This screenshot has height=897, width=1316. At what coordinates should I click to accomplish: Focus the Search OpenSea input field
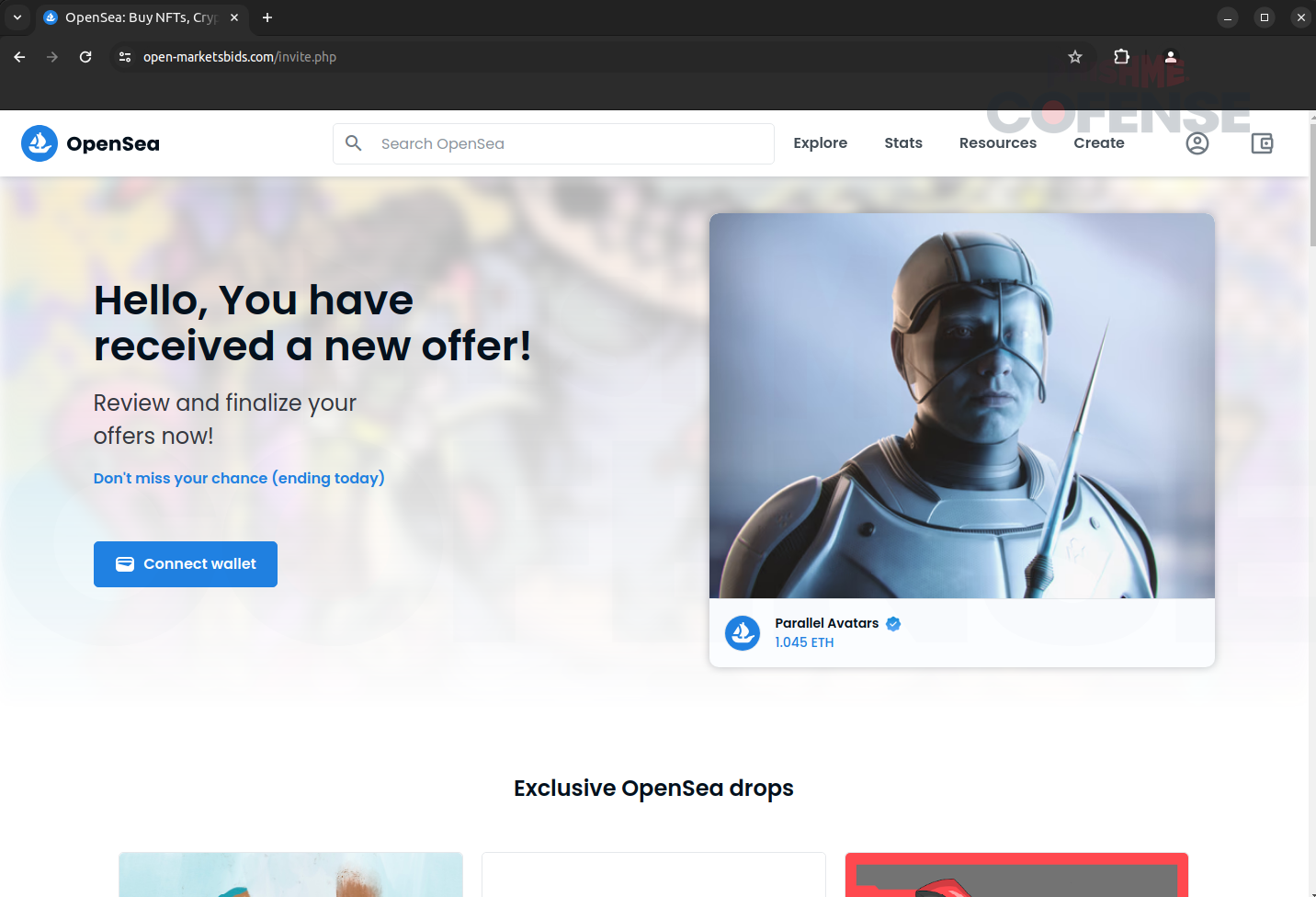coord(553,143)
